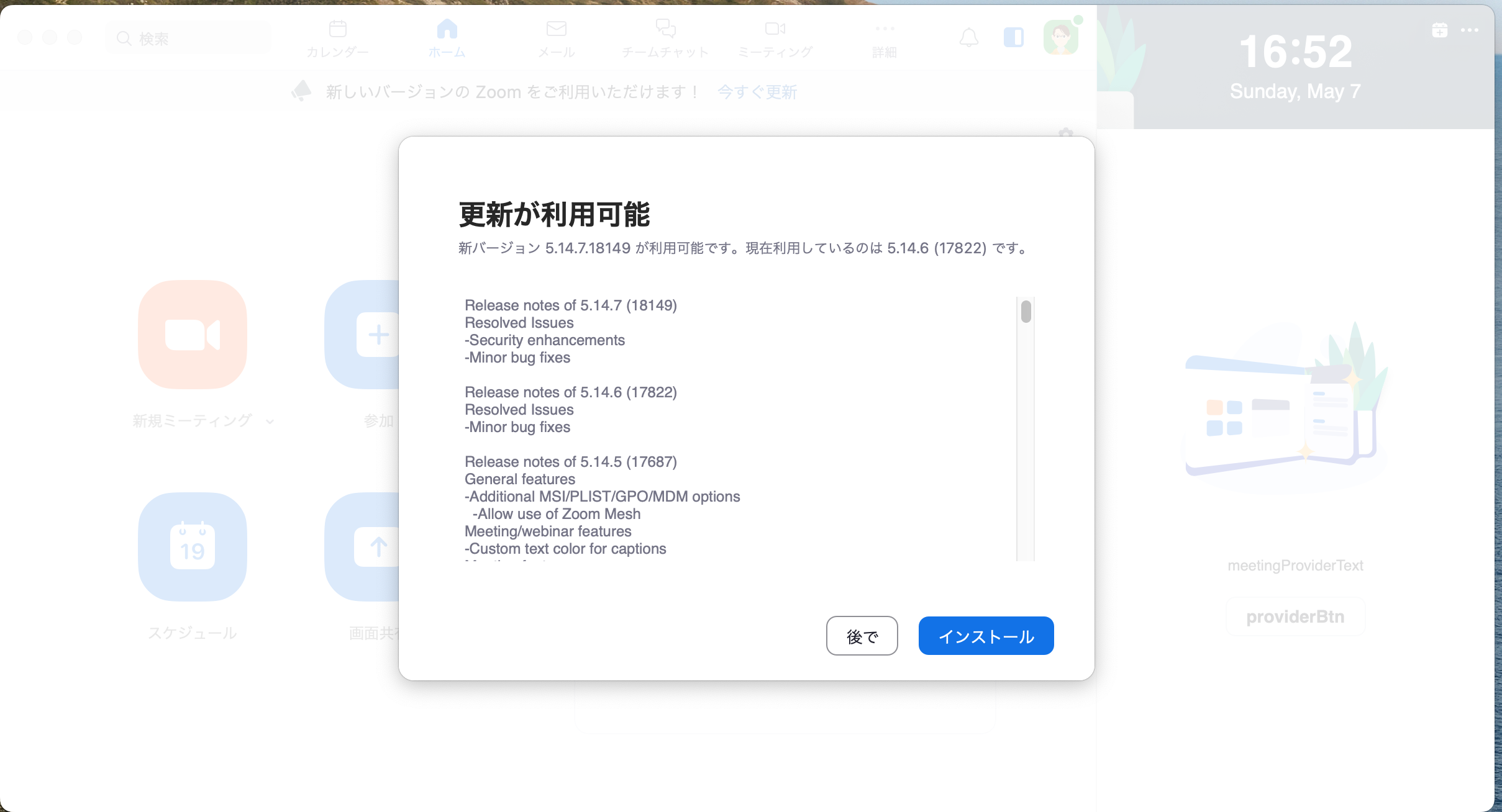Click the providerBtn button
Image resolution: width=1502 pixels, height=812 pixels.
(x=1295, y=616)
